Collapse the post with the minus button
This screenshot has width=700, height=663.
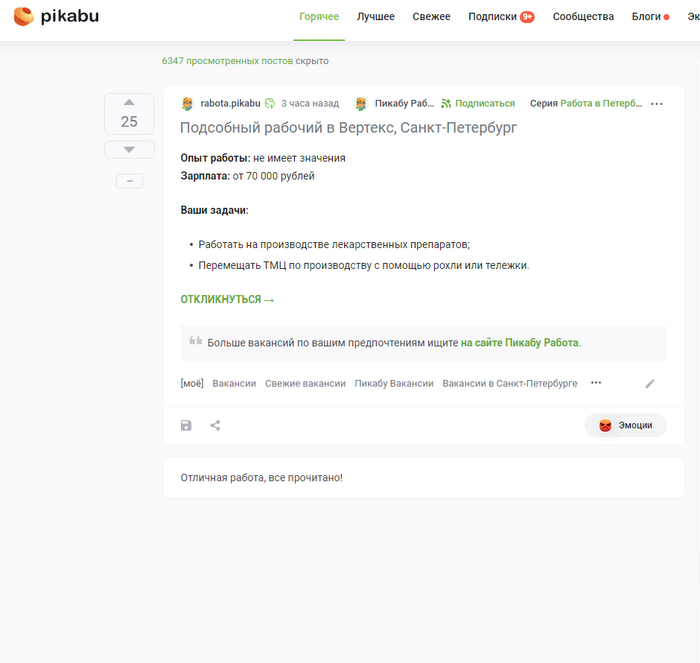(x=129, y=181)
